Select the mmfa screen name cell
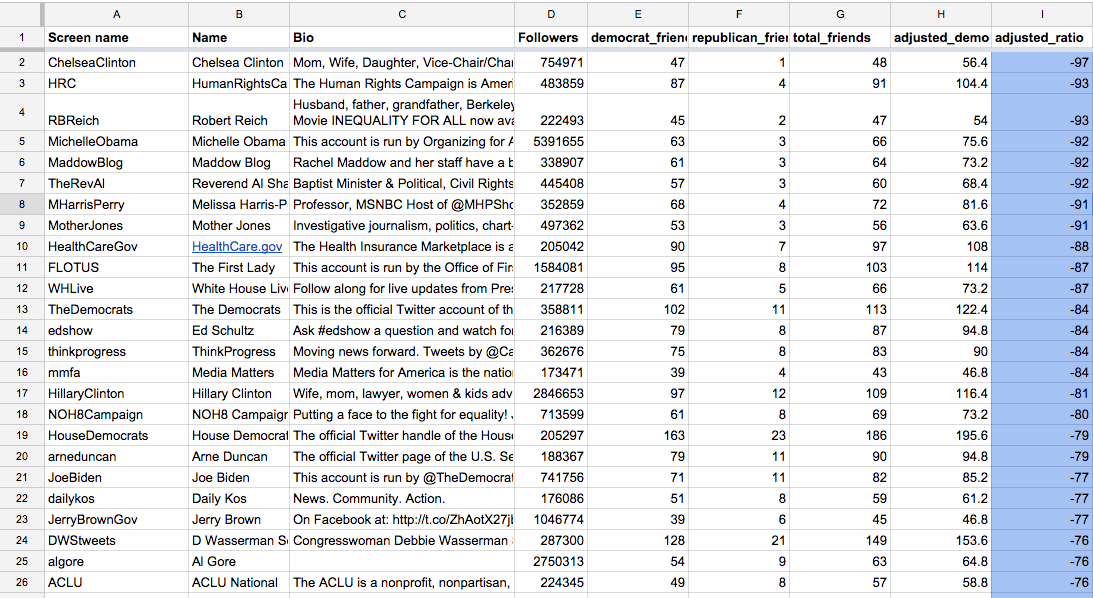Image resolution: width=1093 pixels, height=598 pixels. tap(116, 373)
